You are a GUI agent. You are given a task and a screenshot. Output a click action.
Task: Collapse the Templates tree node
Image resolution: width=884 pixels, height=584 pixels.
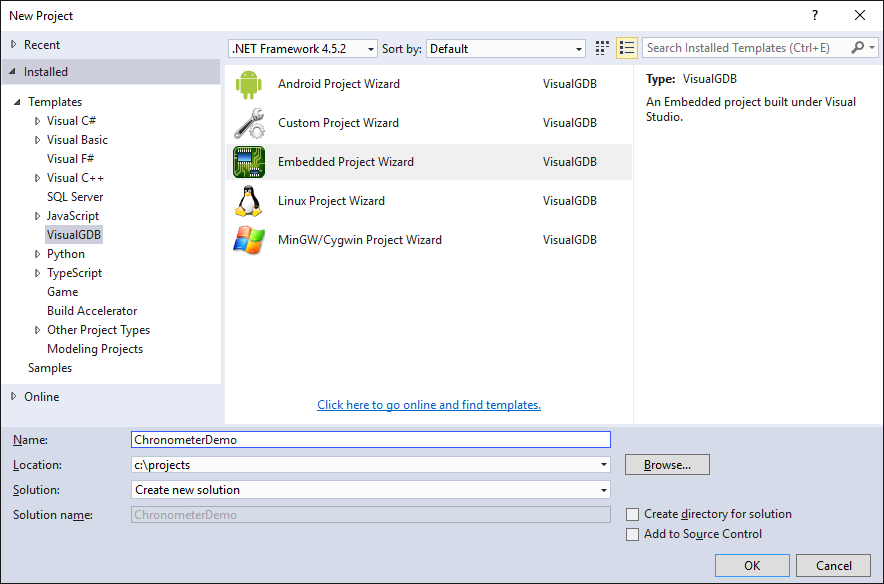[x=17, y=102]
